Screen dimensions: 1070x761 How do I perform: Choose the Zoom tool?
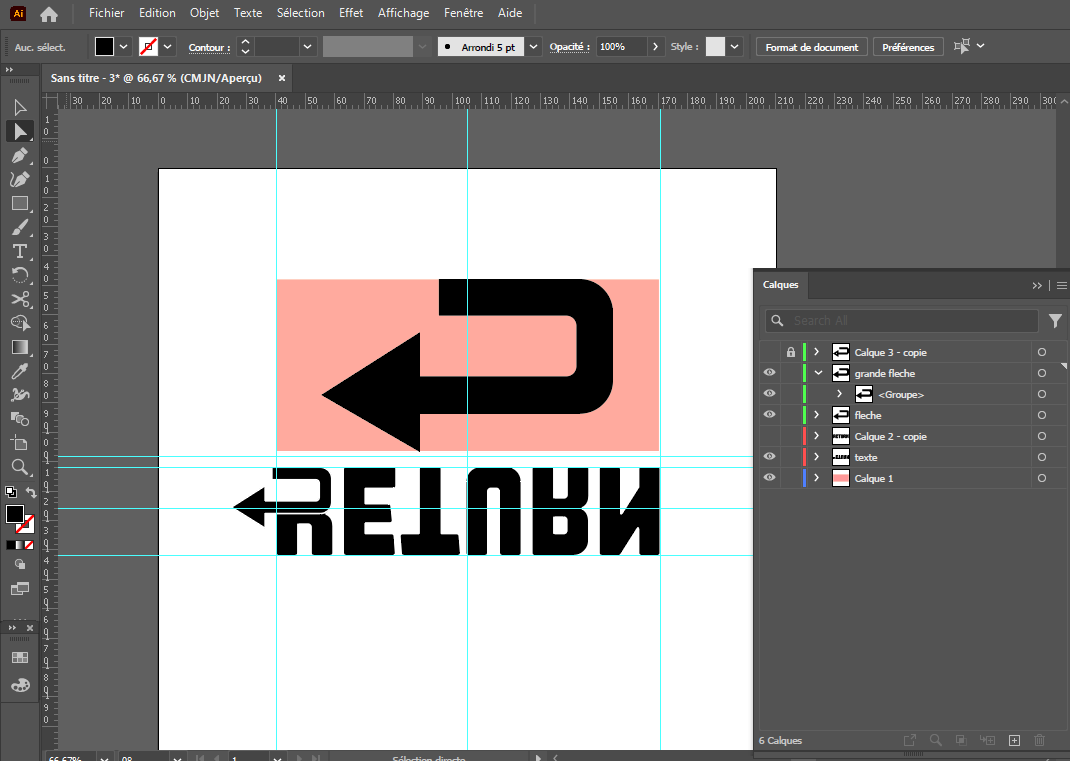[x=20, y=467]
